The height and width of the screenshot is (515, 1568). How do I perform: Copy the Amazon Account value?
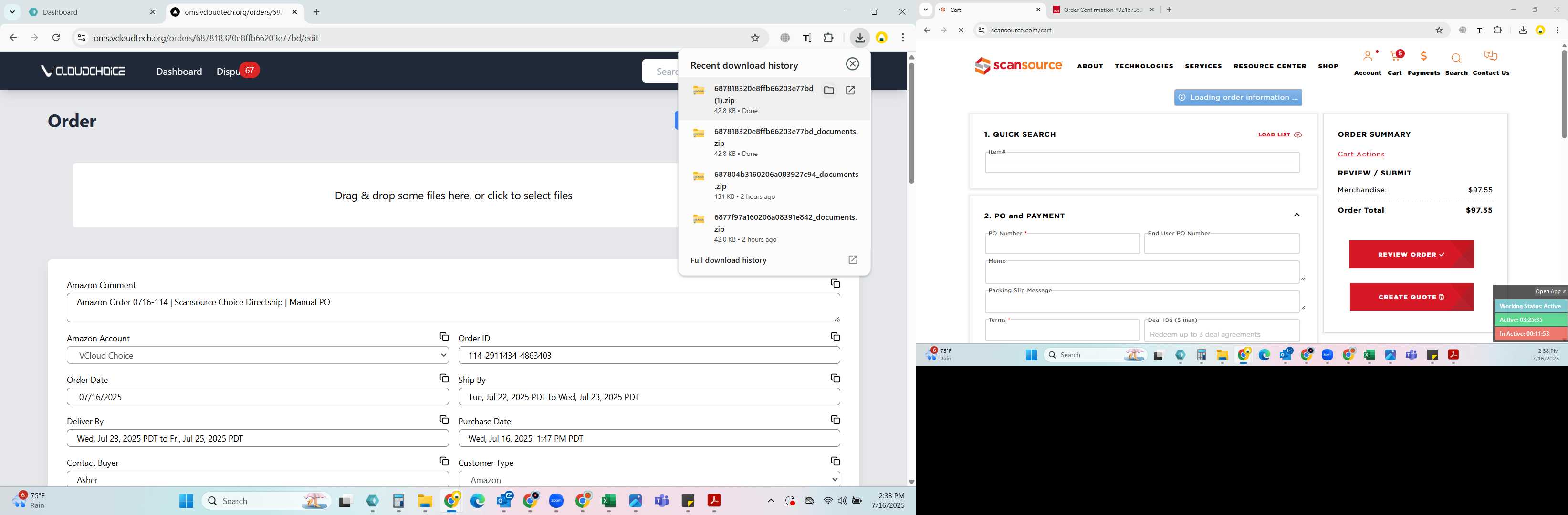coord(444,337)
